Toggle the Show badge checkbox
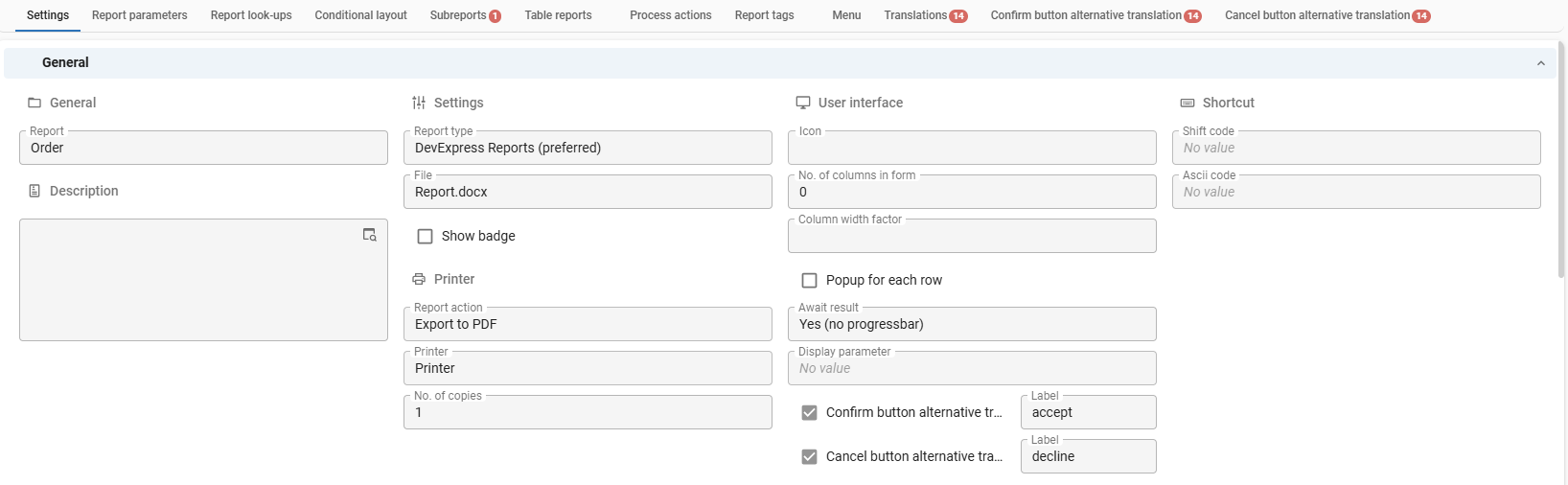The width and height of the screenshot is (1568, 485). coord(426,236)
